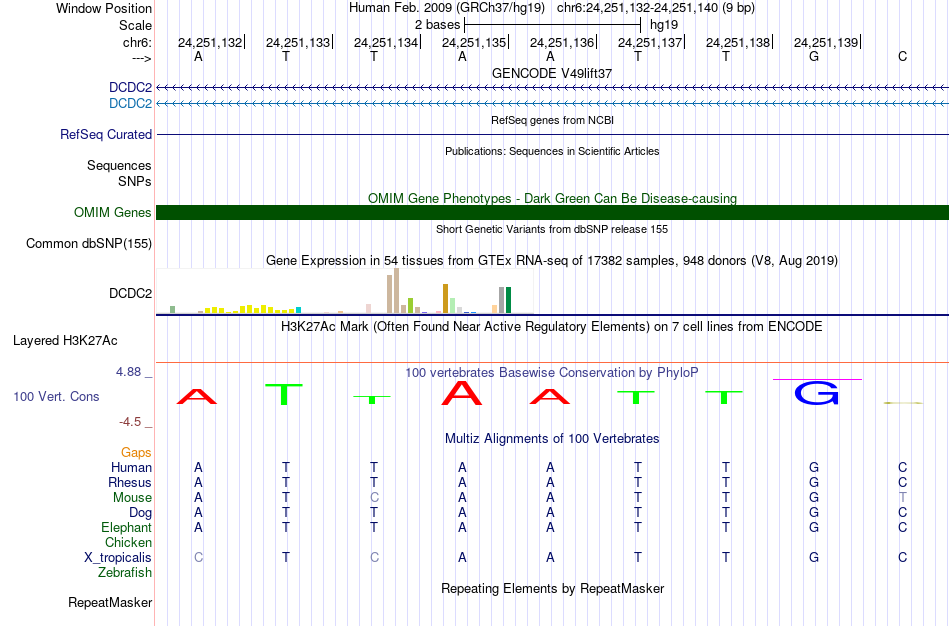Click DCDC2 label beside GTEx expression chart
Image resolution: width=950 pixels, height=626 pixels.
130,293
